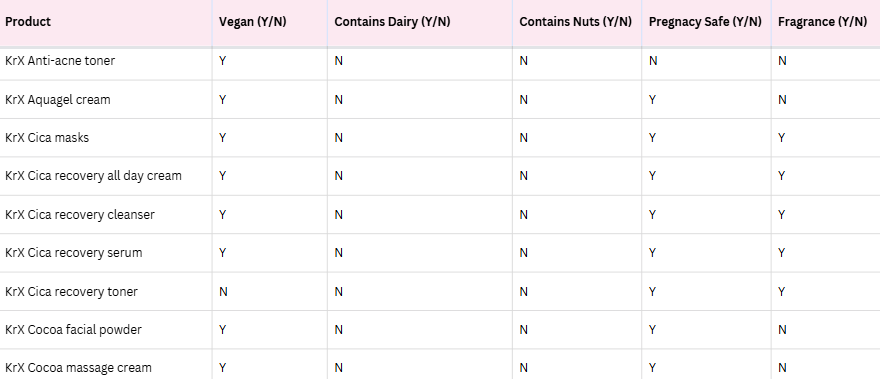Click Contains Nuts value for Cocoa facial powder

[x=524, y=330]
